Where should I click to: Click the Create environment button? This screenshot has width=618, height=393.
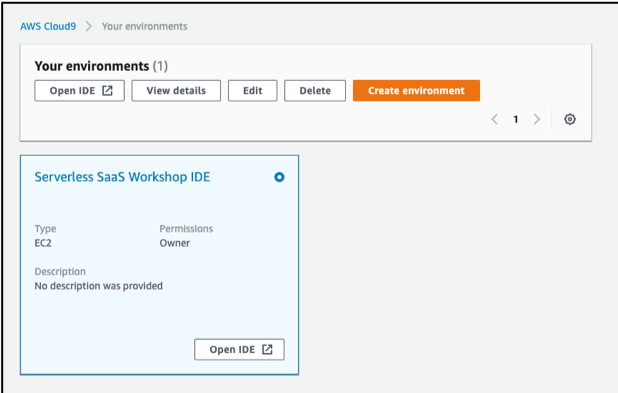tap(416, 91)
